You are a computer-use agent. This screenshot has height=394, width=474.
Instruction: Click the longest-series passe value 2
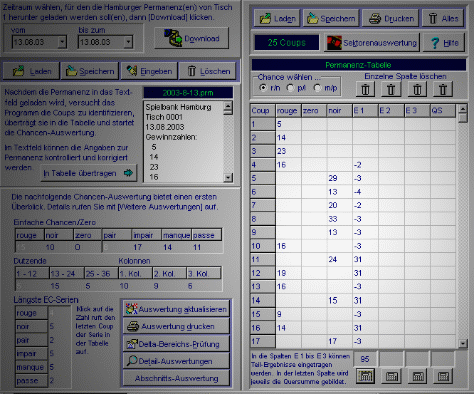pyautogui.click(x=52, y=381)
